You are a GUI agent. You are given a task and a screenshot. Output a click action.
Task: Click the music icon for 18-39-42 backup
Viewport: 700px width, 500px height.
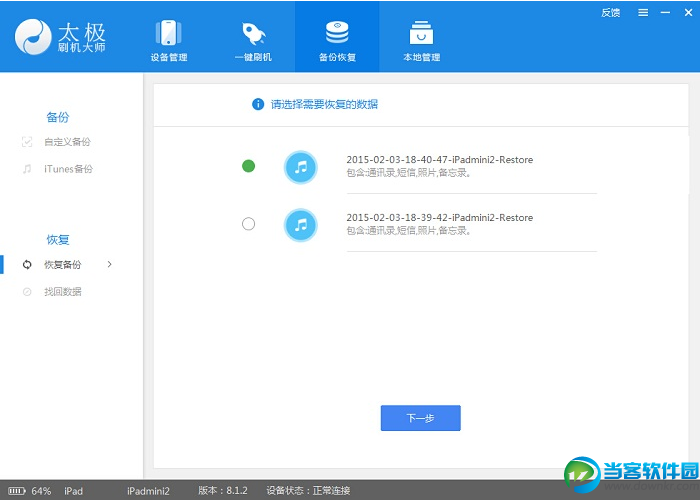click(300, 225)
